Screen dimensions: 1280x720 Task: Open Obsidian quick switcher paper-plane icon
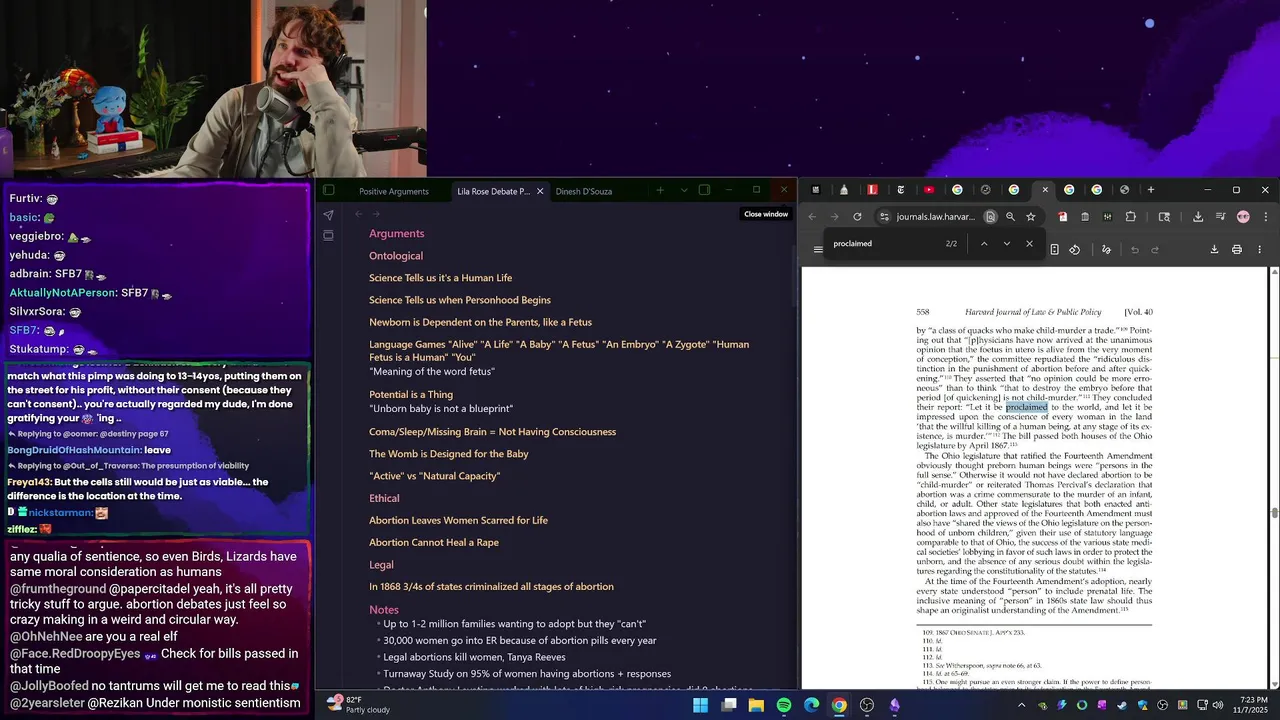coord(328,214)
